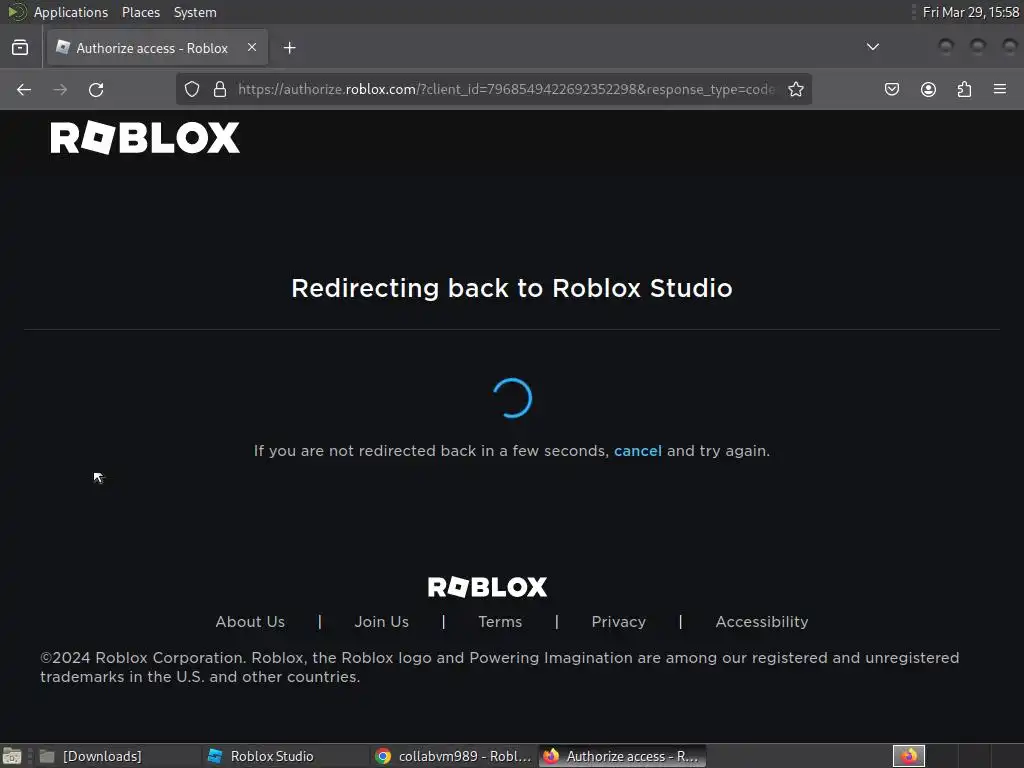Open a new tab with the plus button
The height and width of the screenshot is (768, 1024).
[289, 48]
